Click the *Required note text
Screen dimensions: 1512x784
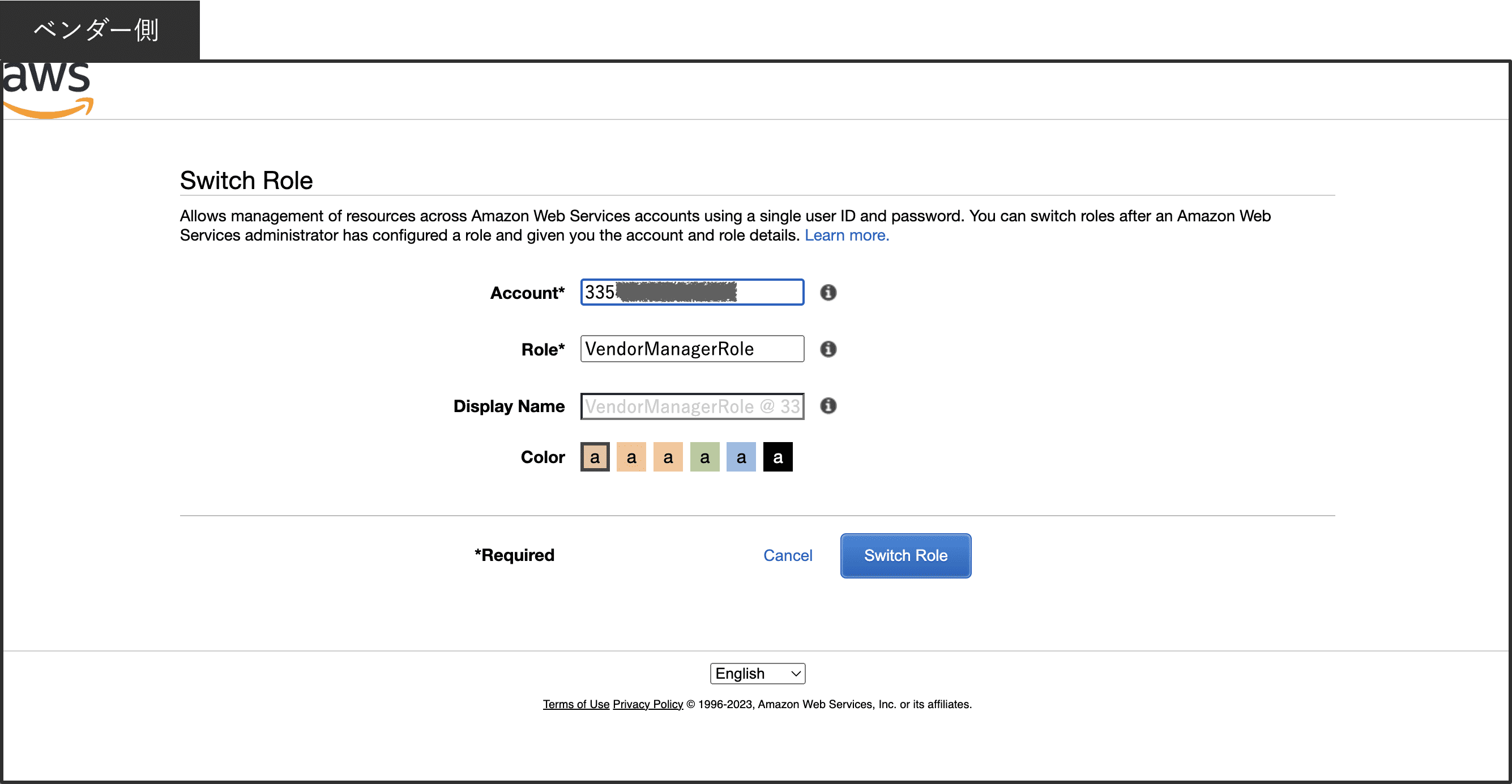(x=514, y=555)
